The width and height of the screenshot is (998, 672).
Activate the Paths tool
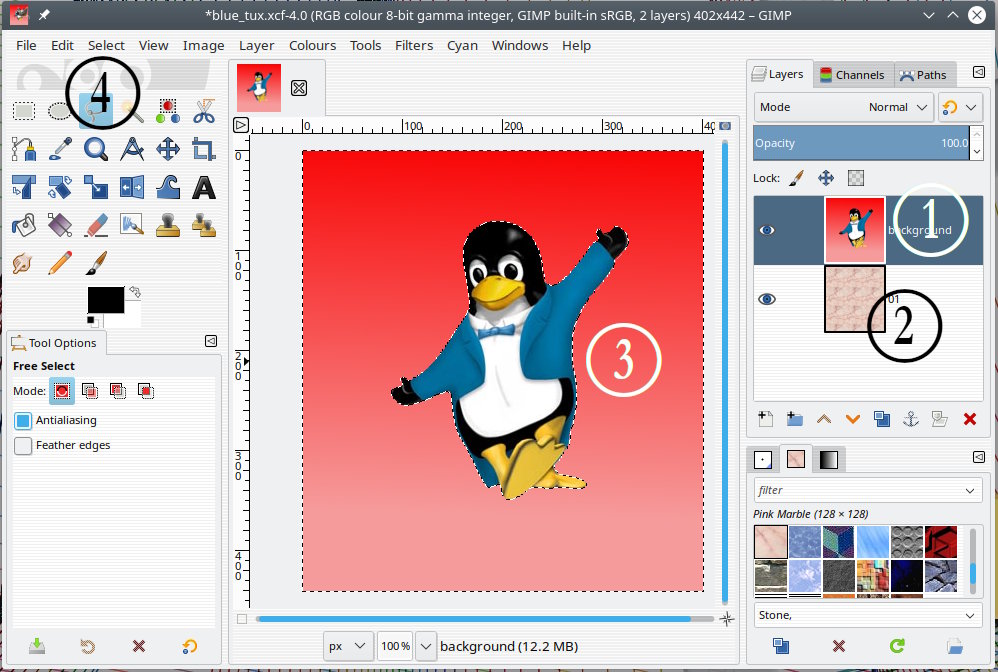click(24, 149)
